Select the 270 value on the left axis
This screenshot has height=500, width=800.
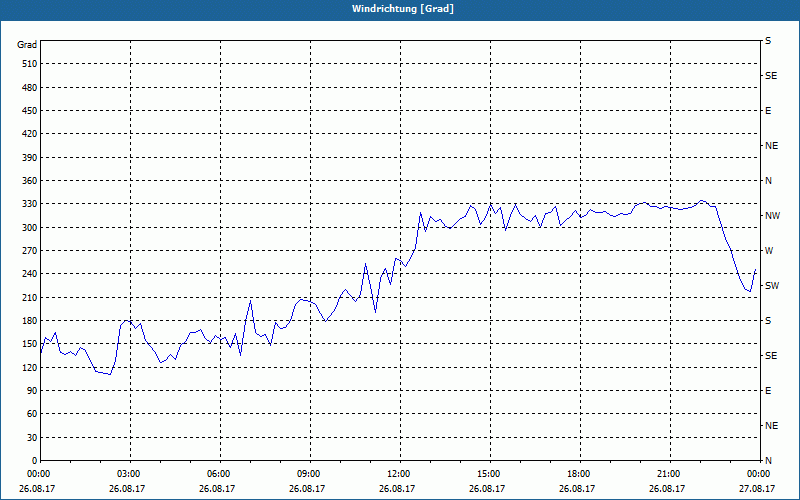(30, 251)
